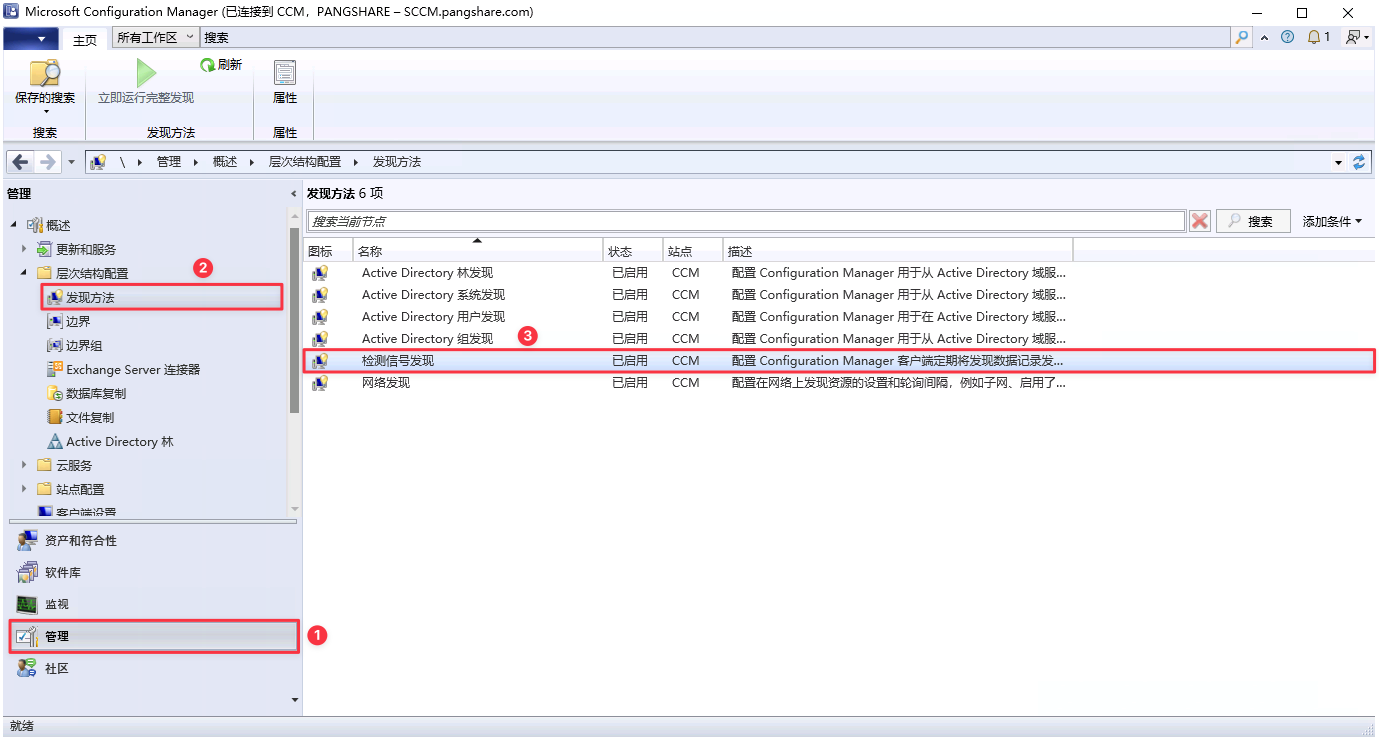Click the 刷新 refresh button

[x=221, y=65]
